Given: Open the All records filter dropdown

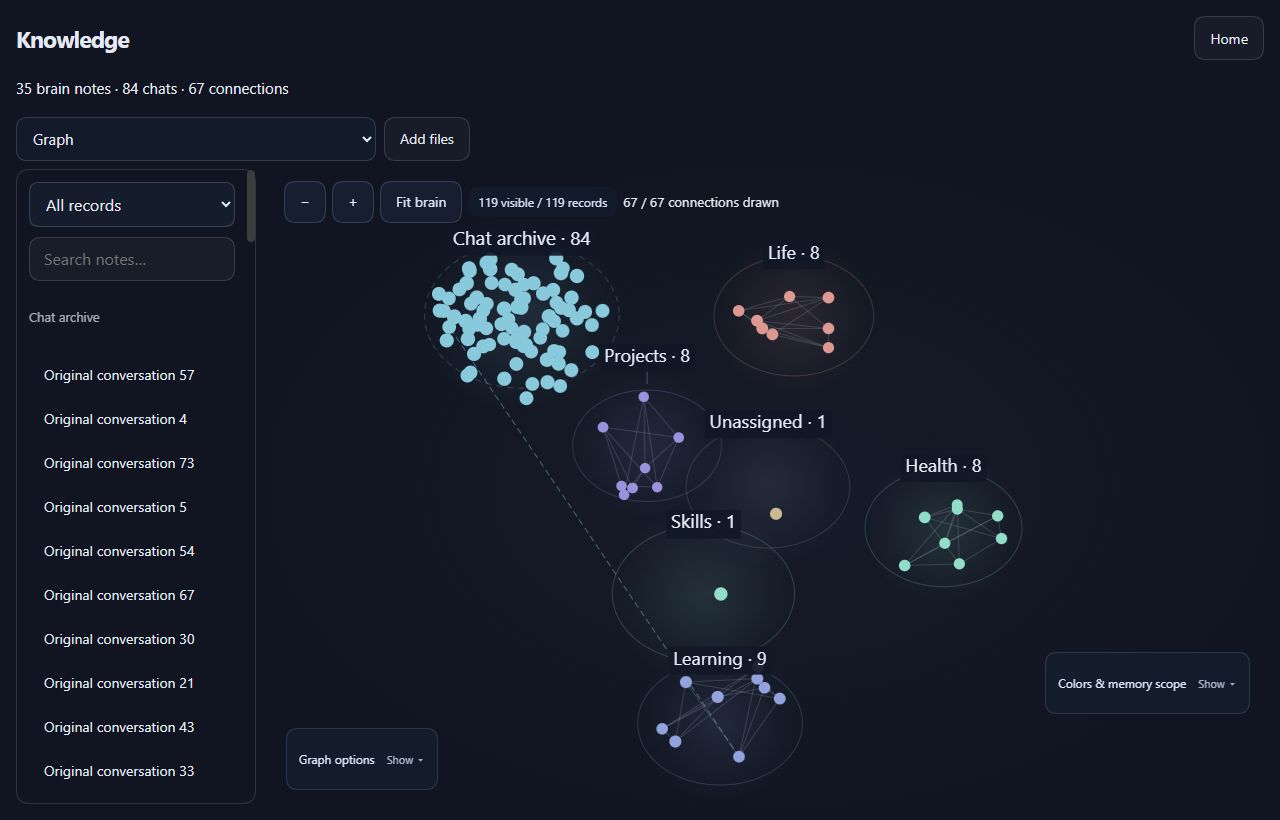Looking at the screenshot, I should click(132, 205).
